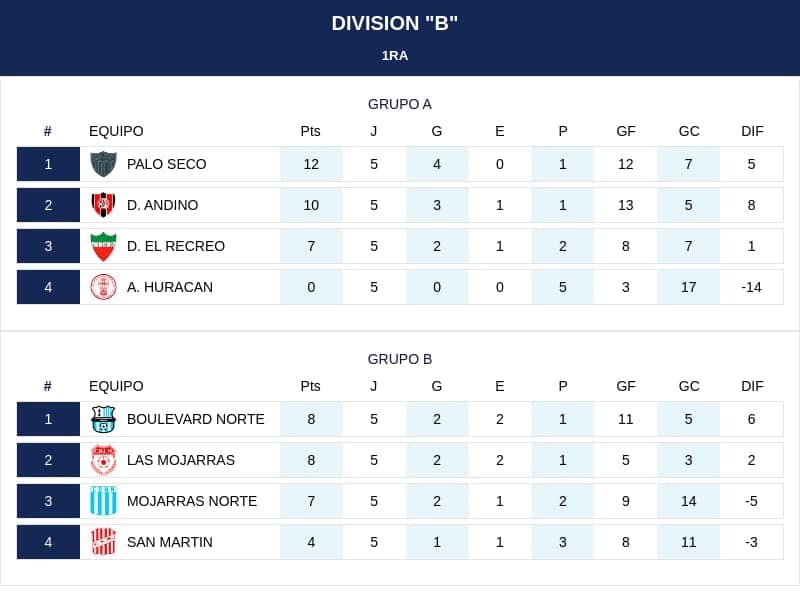
Task: Click the 1RA subtitle in the header
Action: pyautogui.click(x=394, y=56)
